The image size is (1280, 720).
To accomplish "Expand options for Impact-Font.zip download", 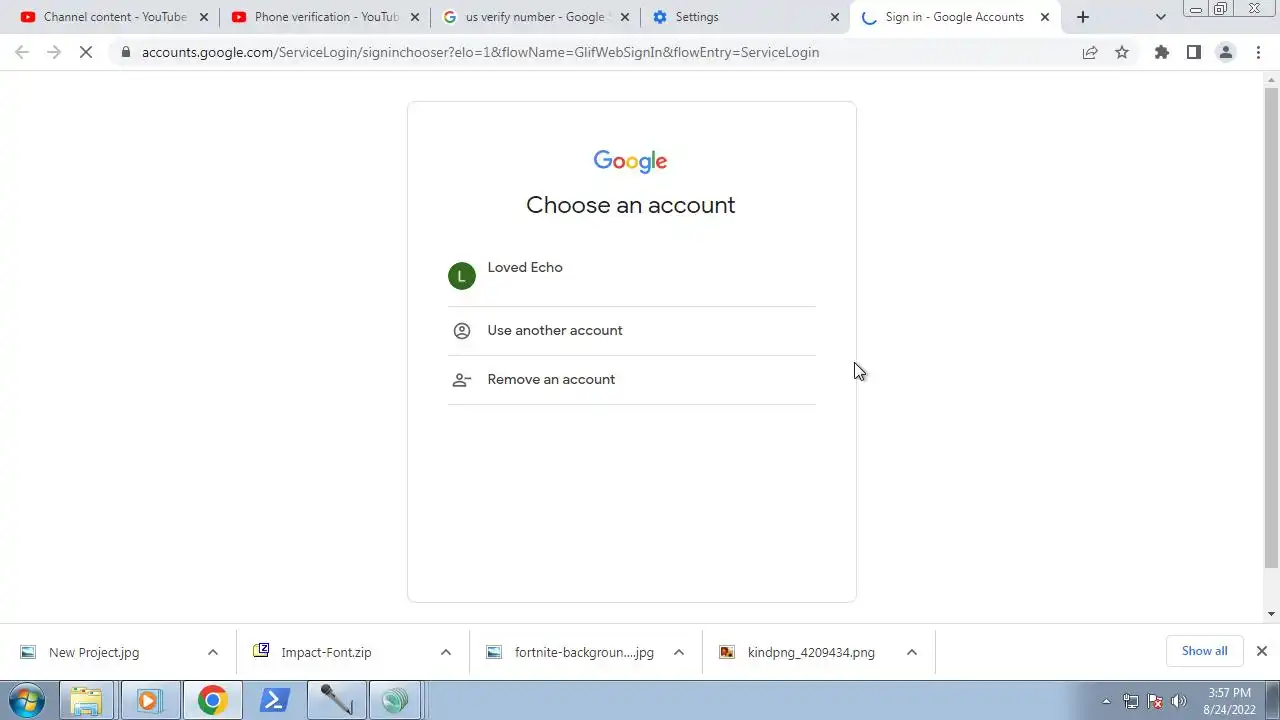I will [x=445, y=652].
